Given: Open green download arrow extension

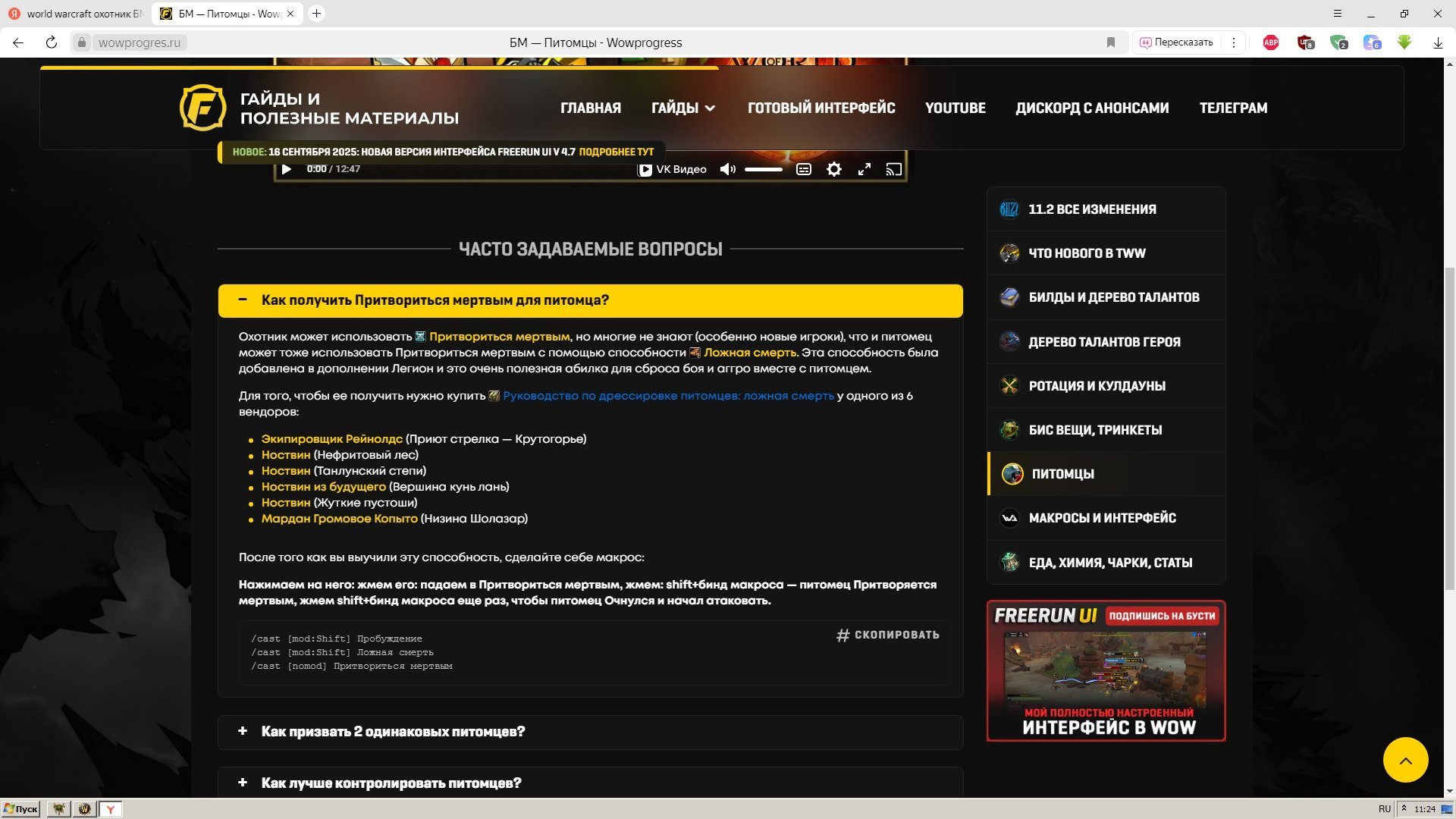Looking at the screenshot, I should (1404, 42).
